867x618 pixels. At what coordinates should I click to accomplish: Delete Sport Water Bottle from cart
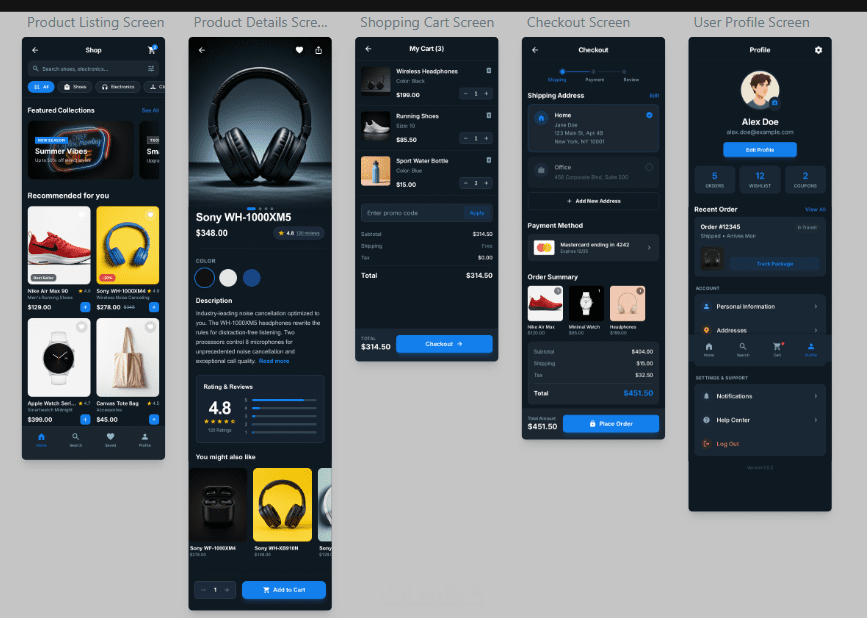pyautogui.click(x=488, y=160)
